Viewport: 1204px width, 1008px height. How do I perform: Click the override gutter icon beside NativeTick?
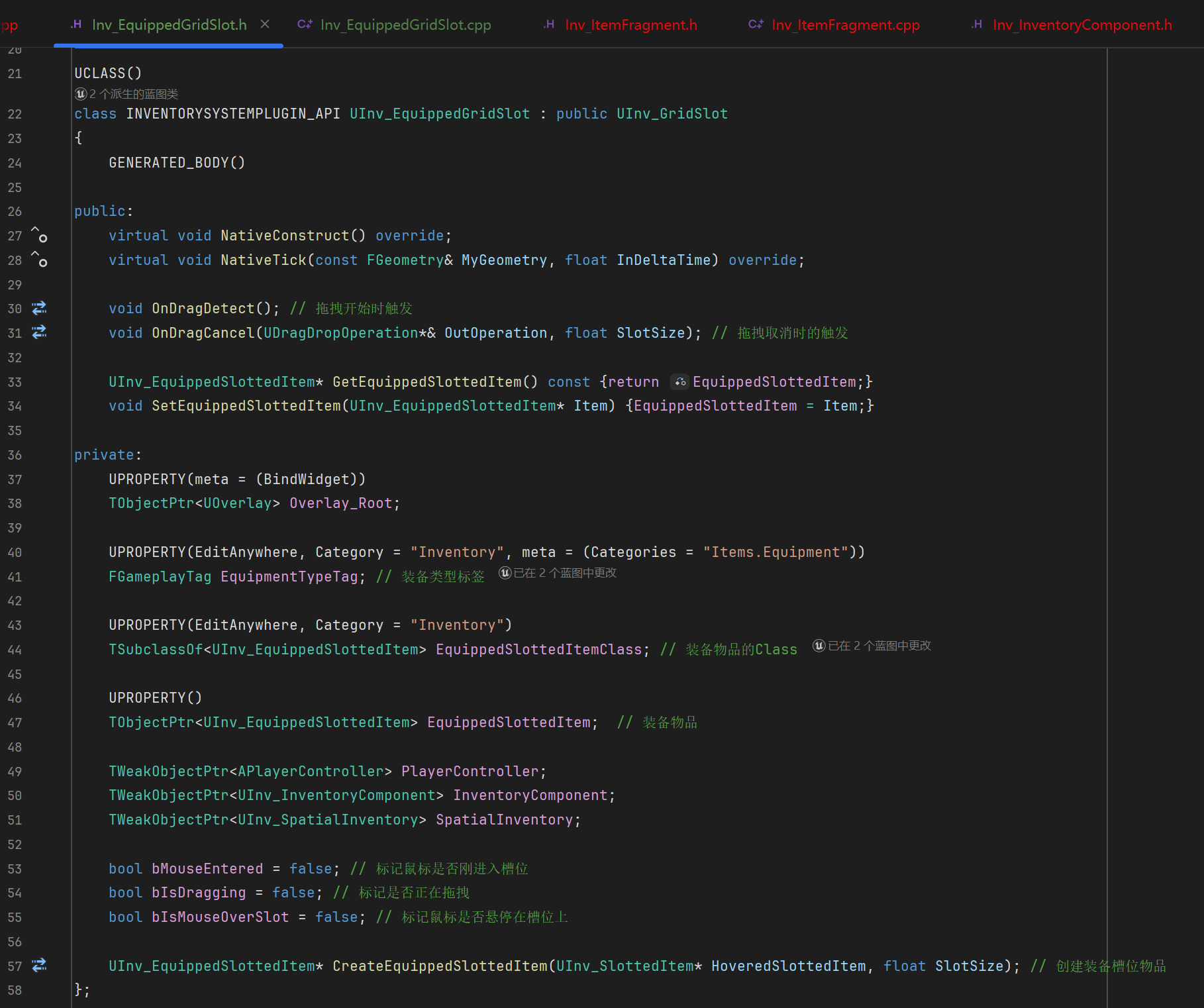coord(39,260)
